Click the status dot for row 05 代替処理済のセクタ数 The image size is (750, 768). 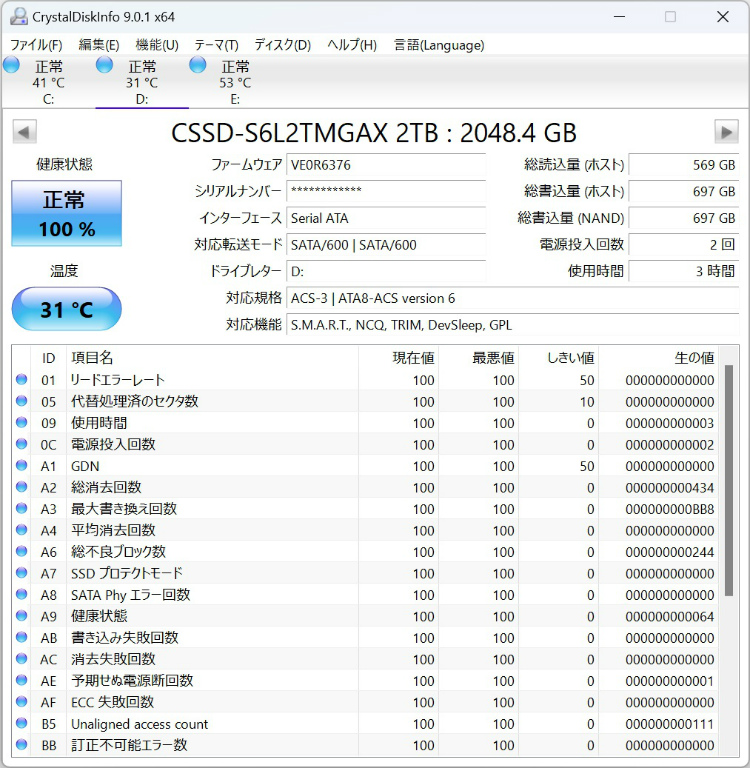pyautogui.click(x=22, y=401)
